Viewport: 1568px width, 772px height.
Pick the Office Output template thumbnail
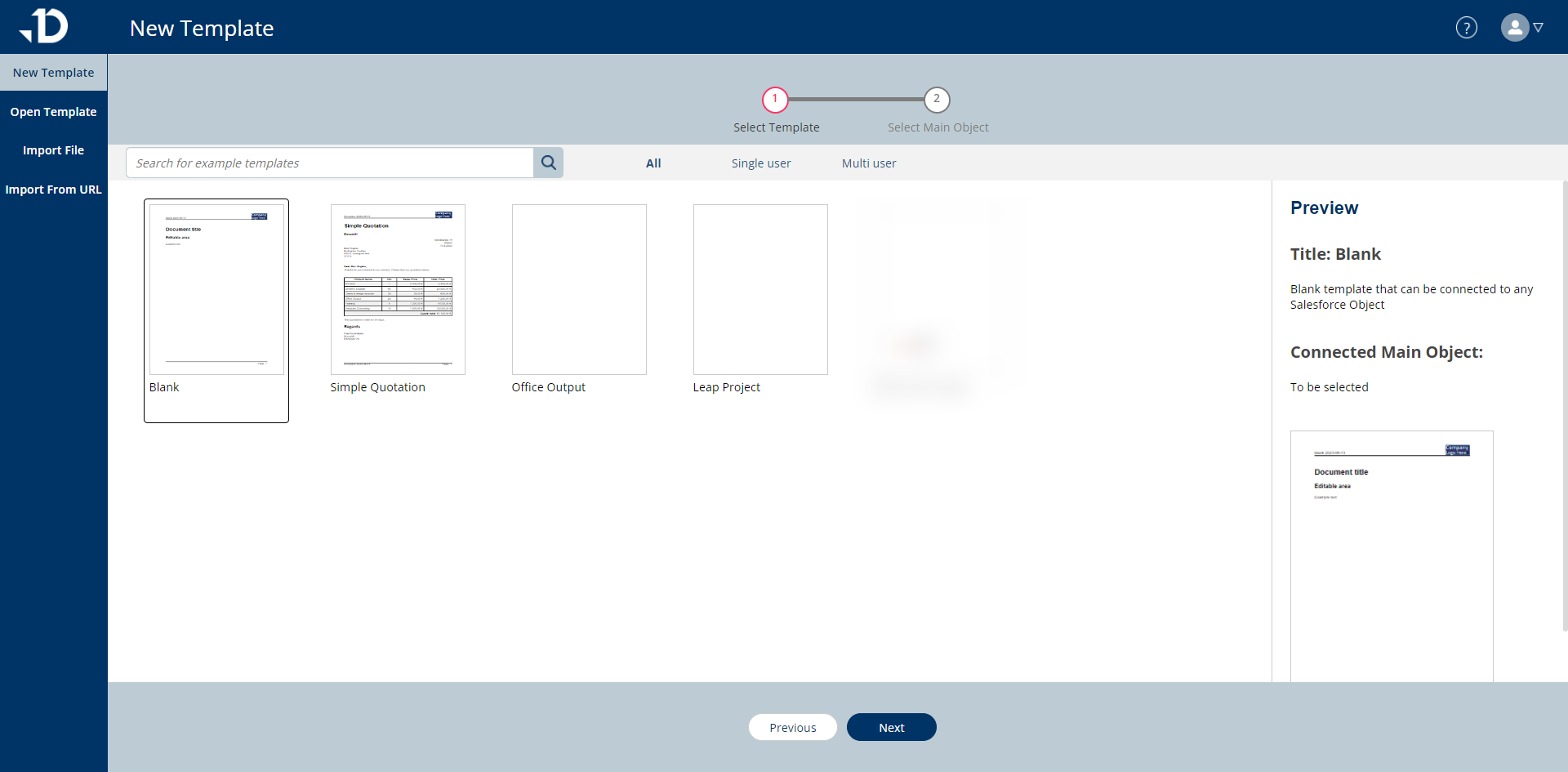[579, 290]
